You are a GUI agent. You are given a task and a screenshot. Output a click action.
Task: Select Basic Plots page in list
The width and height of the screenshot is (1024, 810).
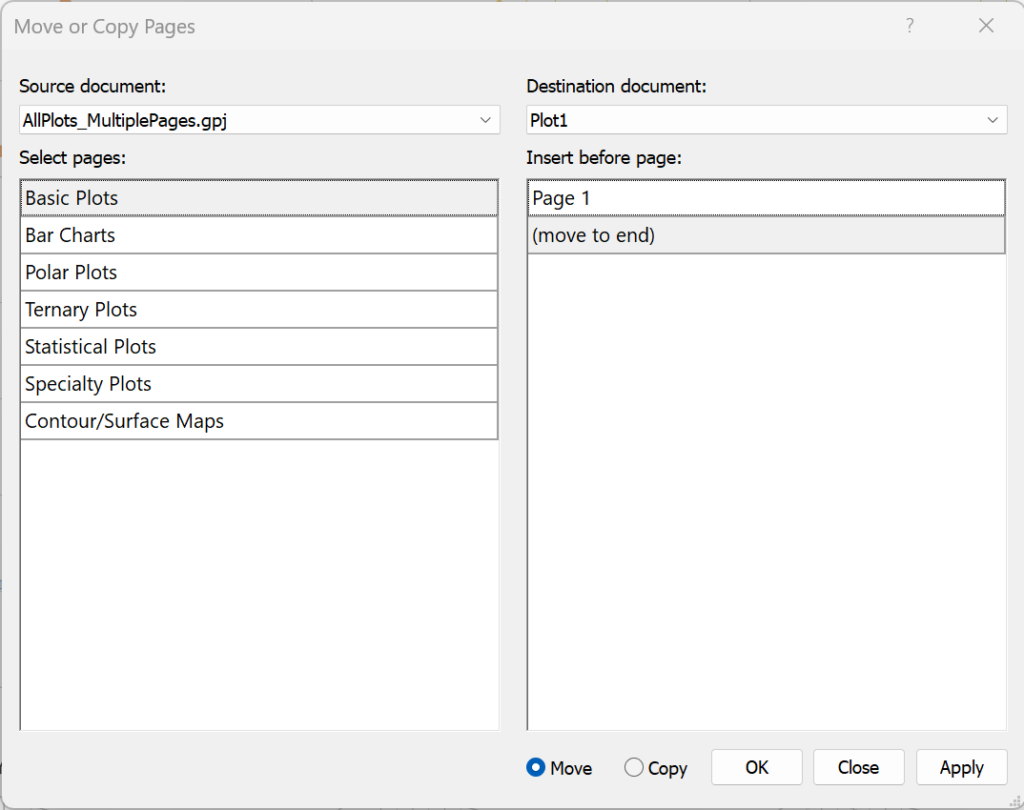tap(258, 198)
